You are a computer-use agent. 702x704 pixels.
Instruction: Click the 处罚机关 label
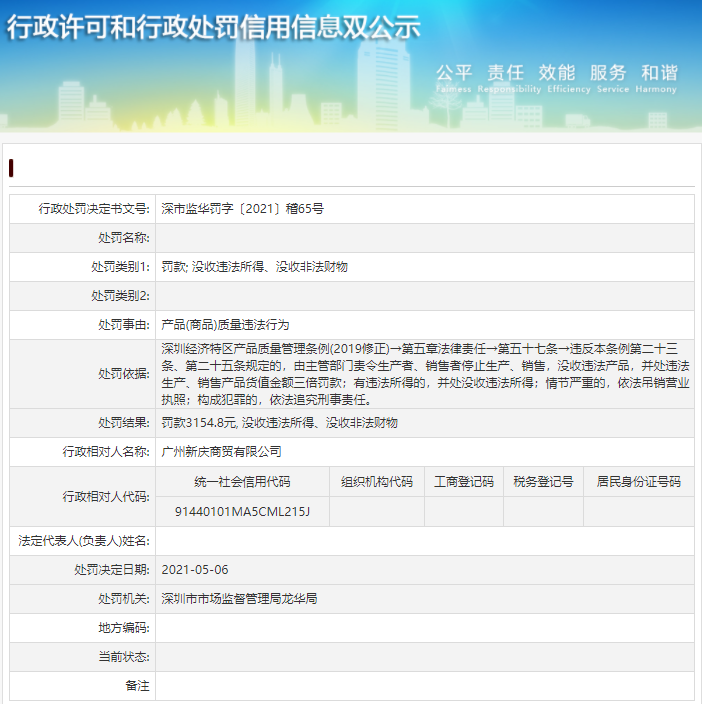(x=124, y=599)
